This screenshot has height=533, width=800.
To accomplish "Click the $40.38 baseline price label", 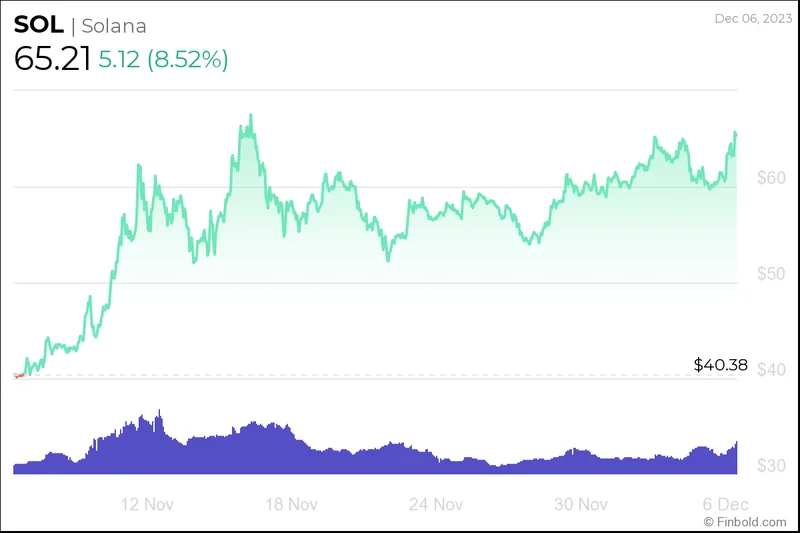I will click(x=720, y=365).
